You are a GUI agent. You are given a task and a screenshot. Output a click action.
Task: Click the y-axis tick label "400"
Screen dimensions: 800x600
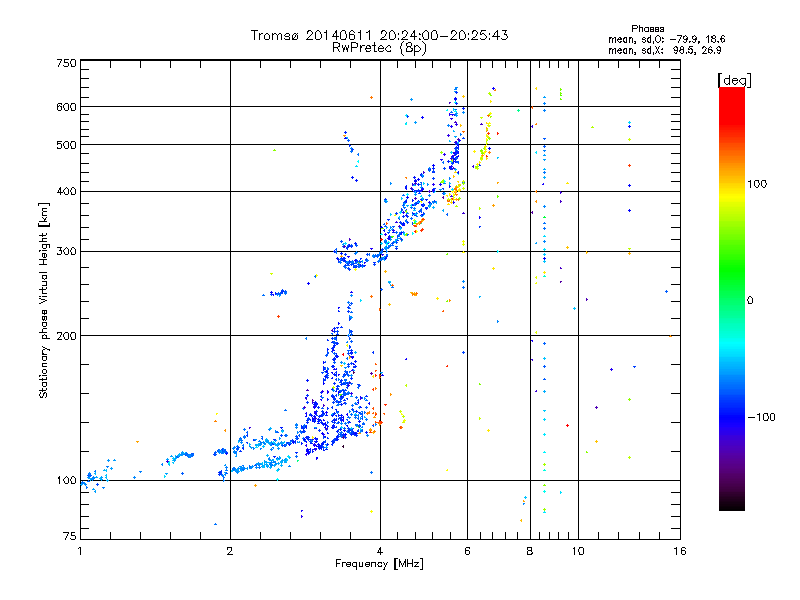(x=66, y=191)
